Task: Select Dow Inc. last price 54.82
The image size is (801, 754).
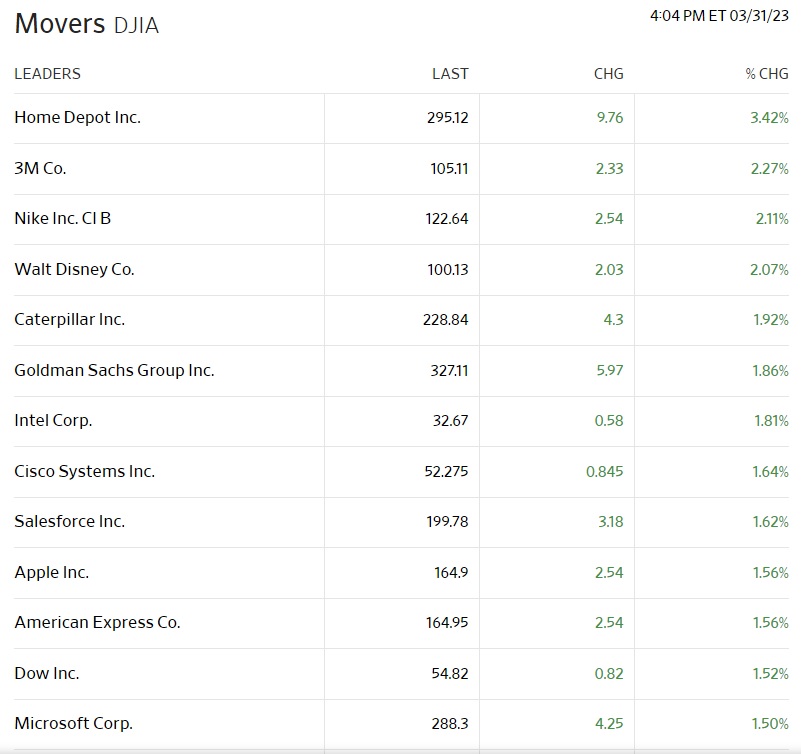Action: tap(450, 673)
